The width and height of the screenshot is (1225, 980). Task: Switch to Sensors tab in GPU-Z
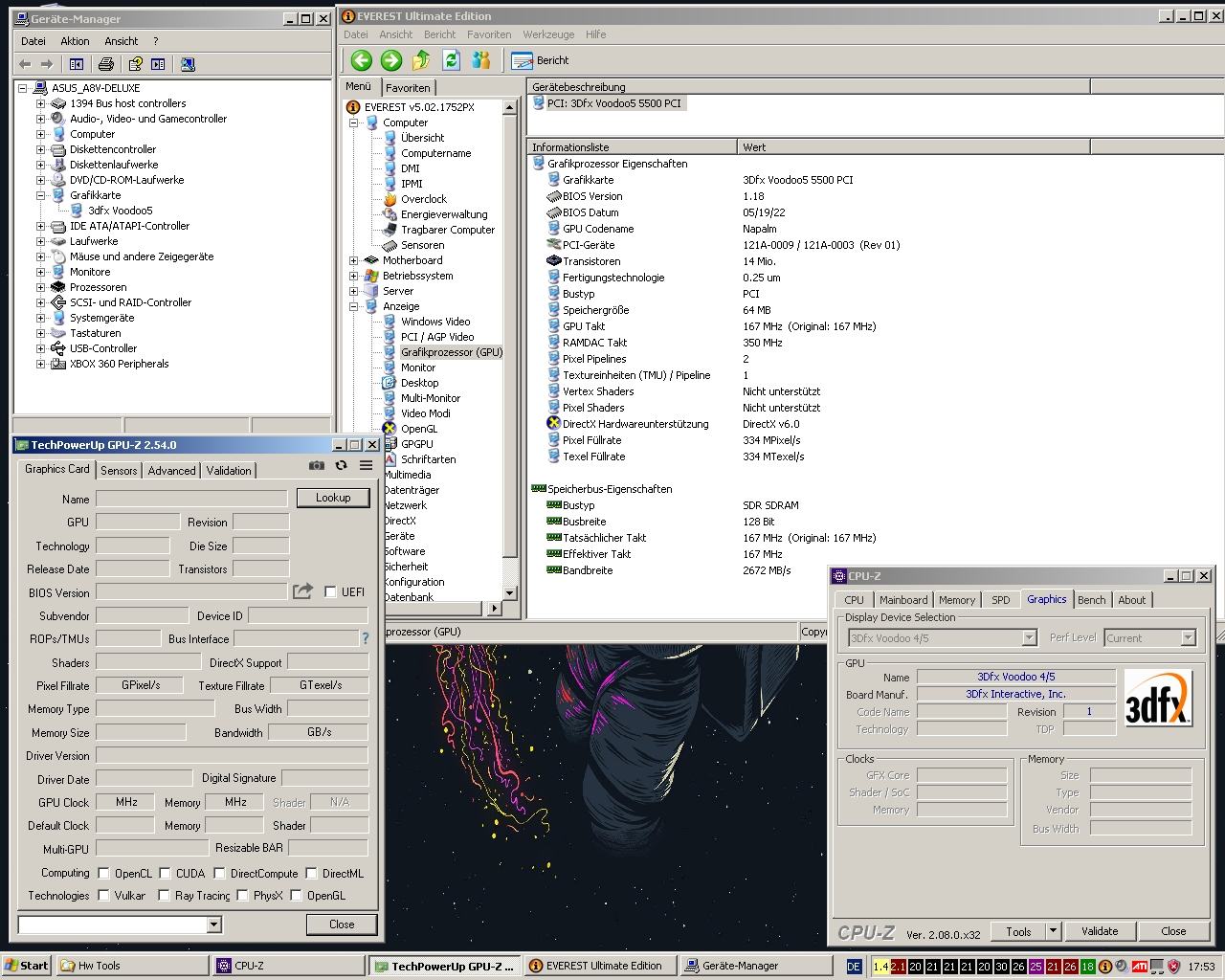pyautogui.click(x=119, y=470)
